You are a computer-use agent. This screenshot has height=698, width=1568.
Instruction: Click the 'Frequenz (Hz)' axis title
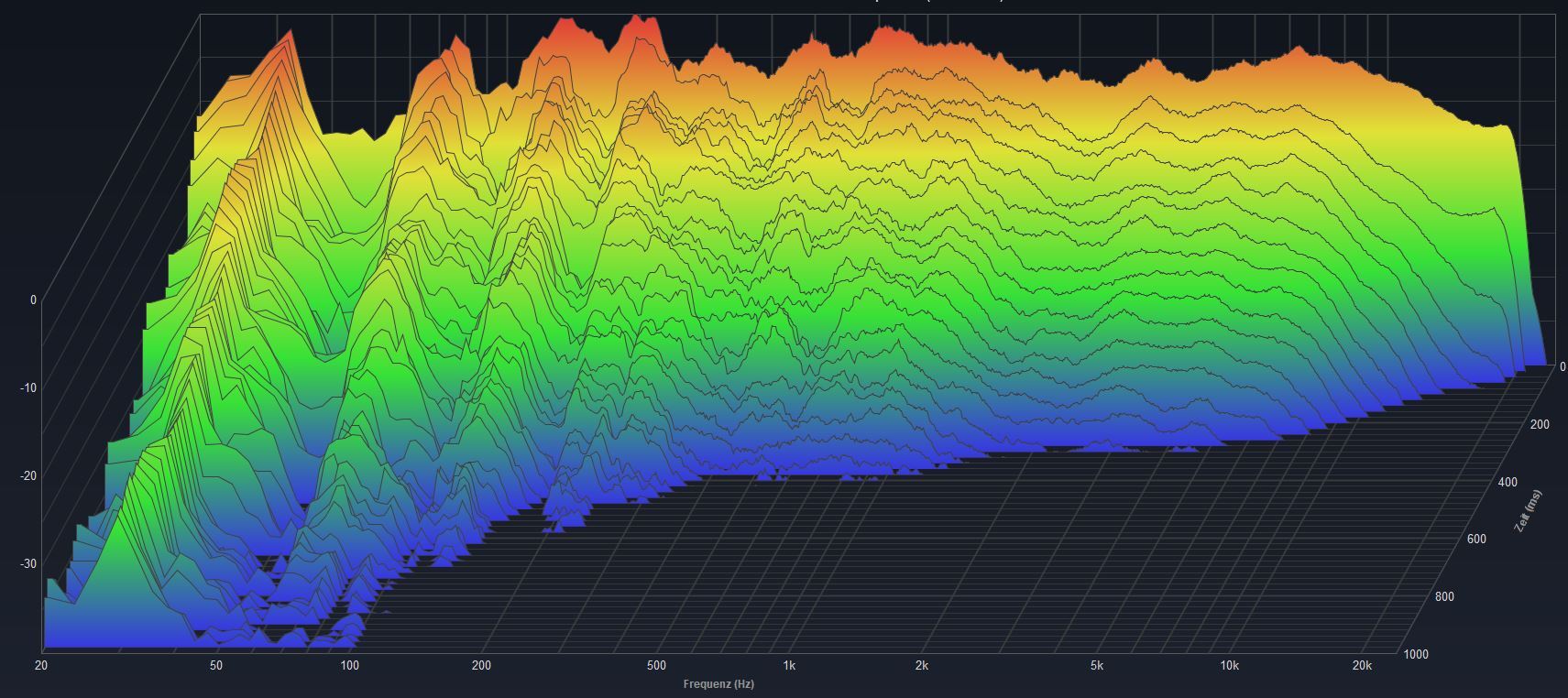point(718,684)
